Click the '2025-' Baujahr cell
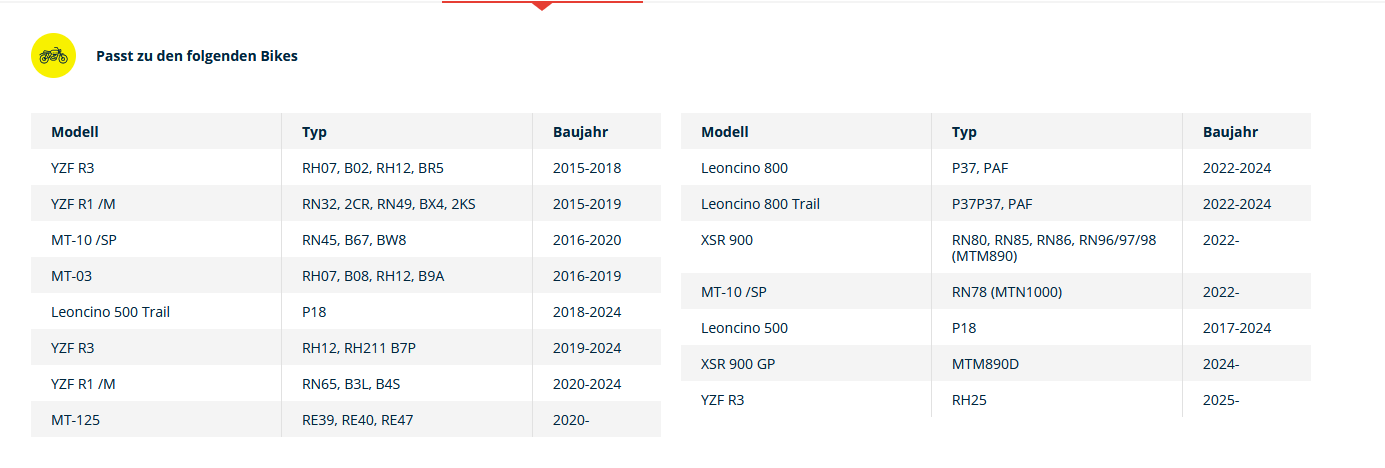 point(1221,400)
